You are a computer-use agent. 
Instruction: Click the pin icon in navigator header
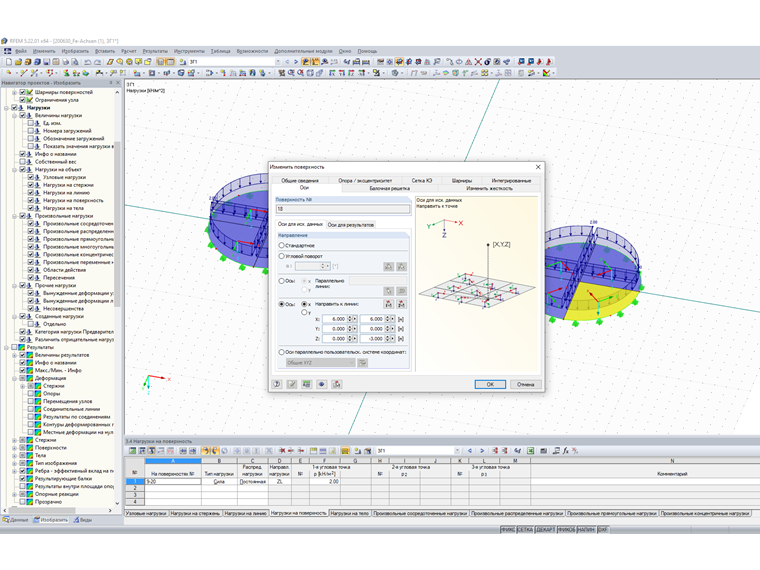tap(111, 83)
